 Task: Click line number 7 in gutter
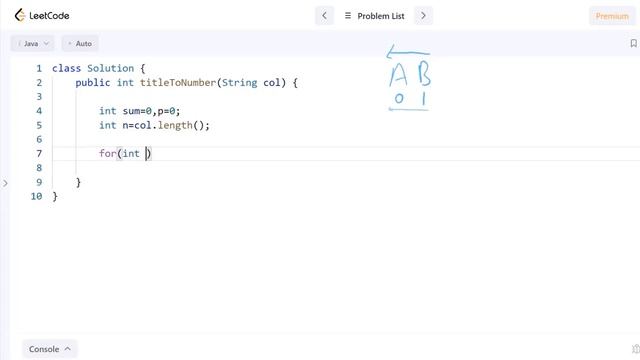39,153
